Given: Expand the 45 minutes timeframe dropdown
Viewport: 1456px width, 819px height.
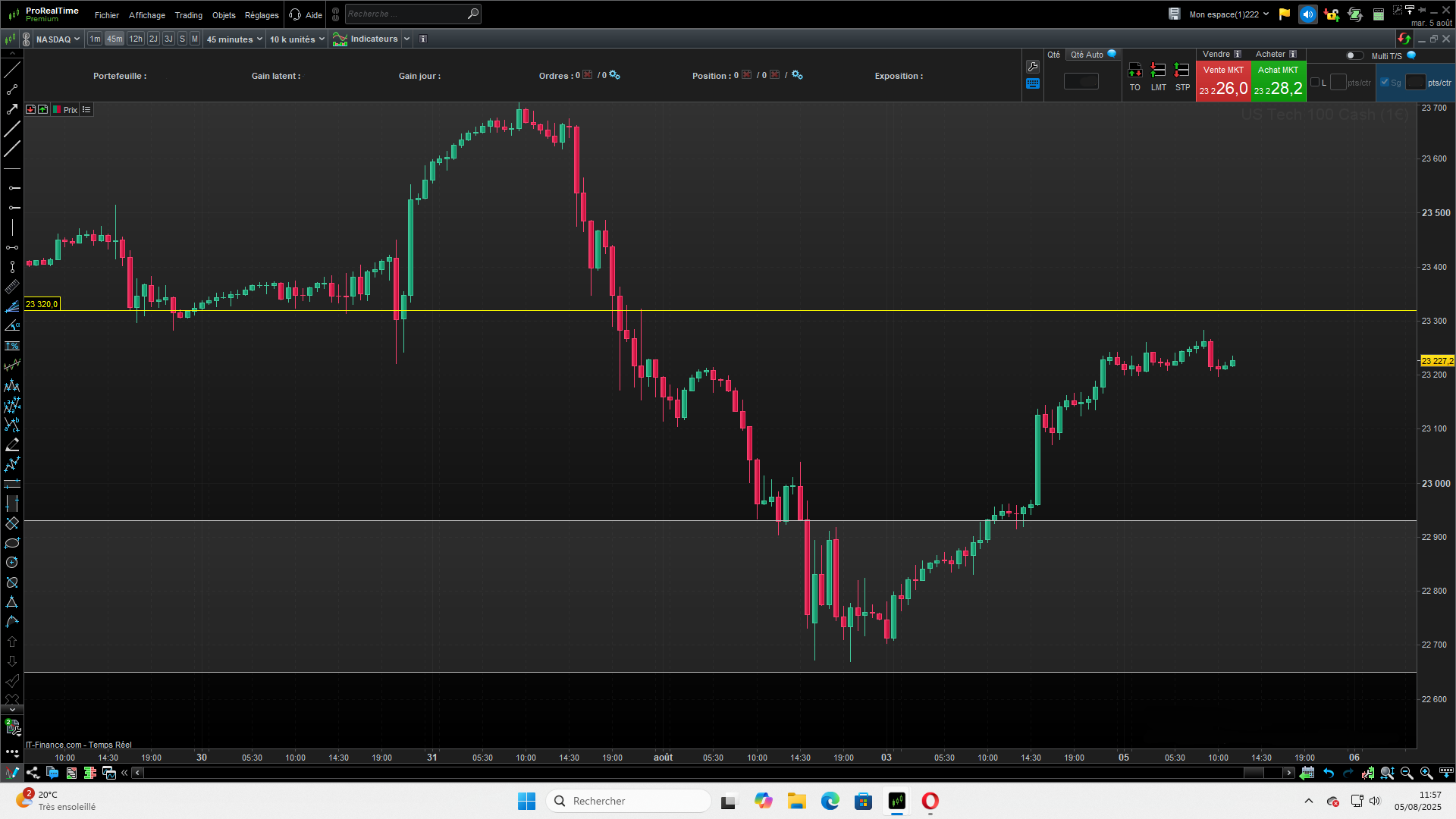Looking at the screenshot, I should click(234, 39).
